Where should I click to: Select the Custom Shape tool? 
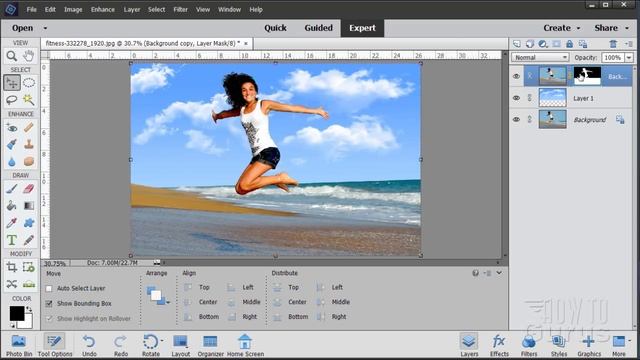[29, 223]
